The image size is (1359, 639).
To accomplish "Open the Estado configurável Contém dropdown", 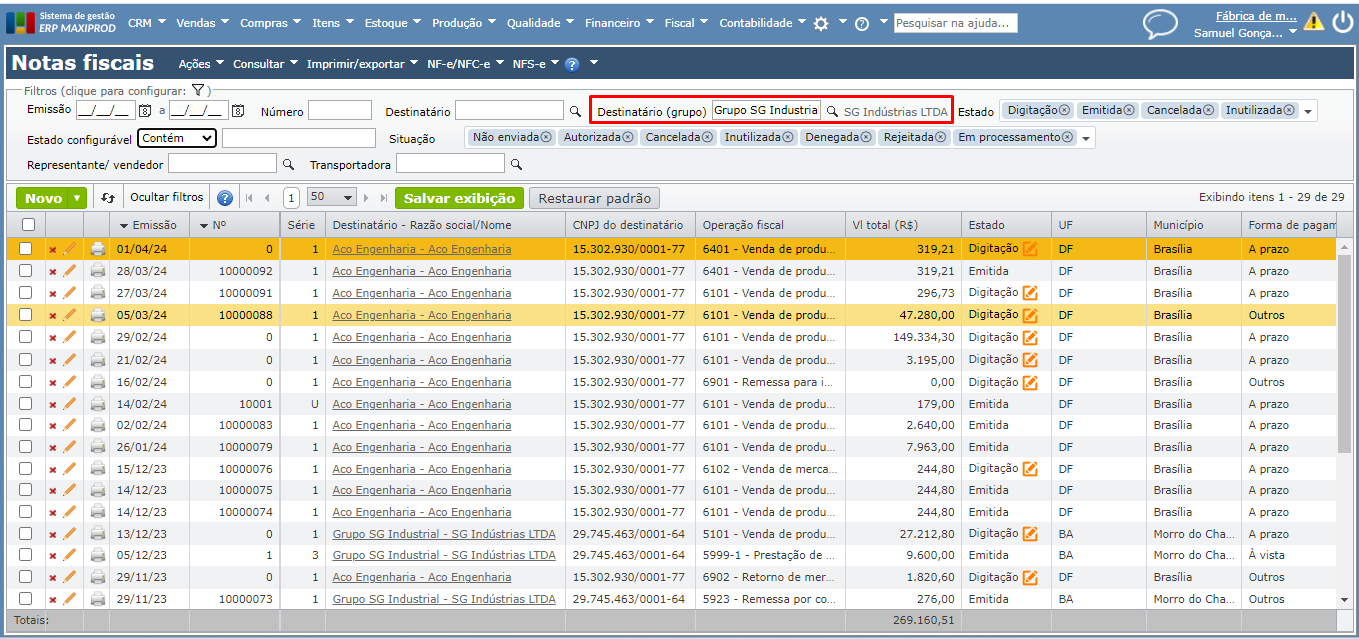I will [177, 138].
